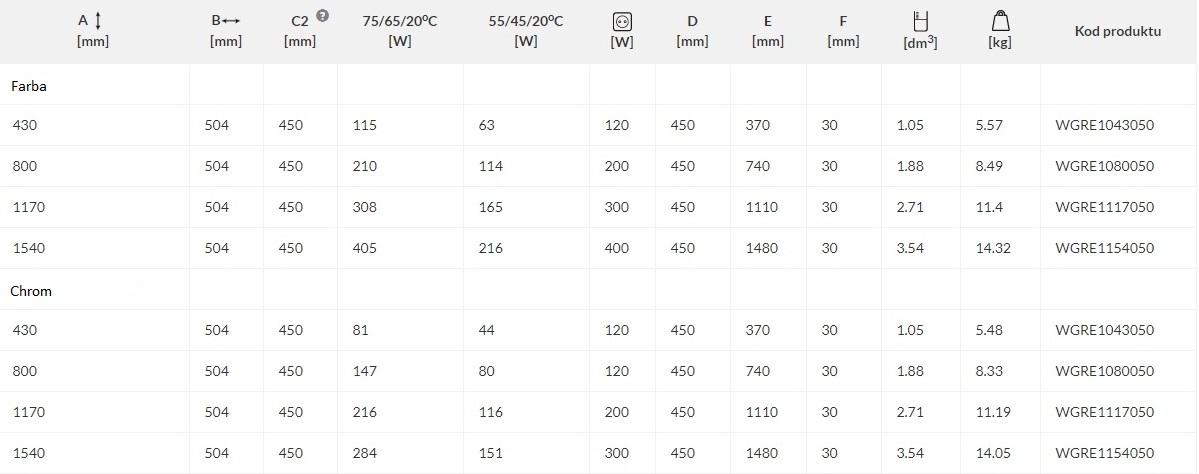Click the 405 W output value
Screen dimensions: 1199x474
[x=365, y=248]
